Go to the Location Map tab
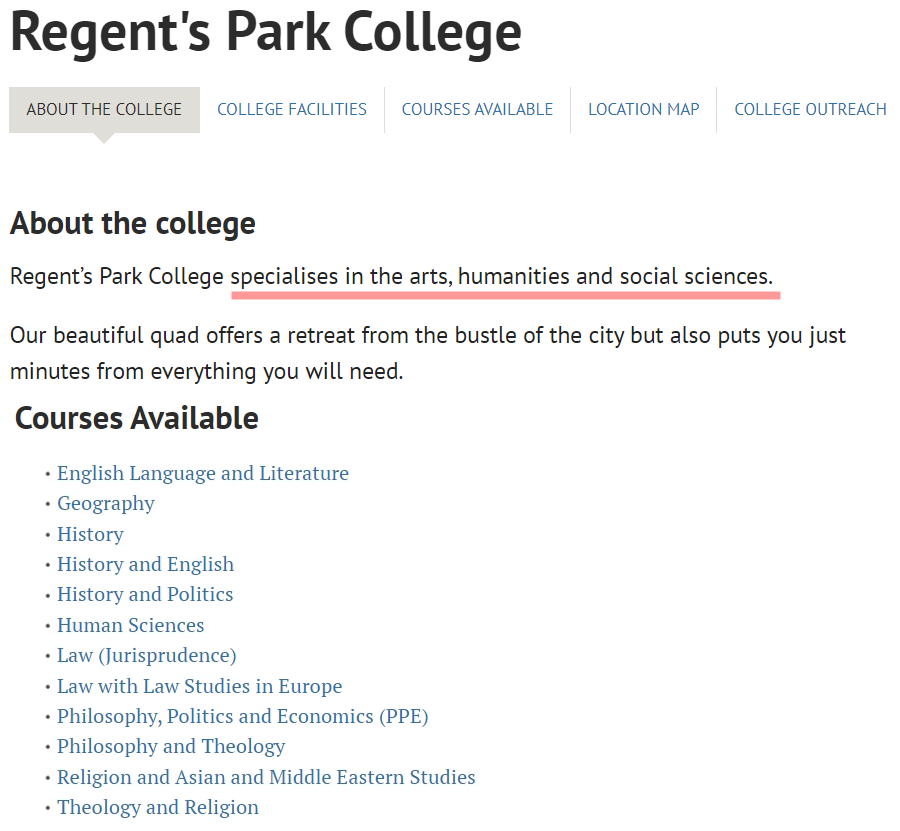This screenshot has height=831, width=900. coord(643,110)
